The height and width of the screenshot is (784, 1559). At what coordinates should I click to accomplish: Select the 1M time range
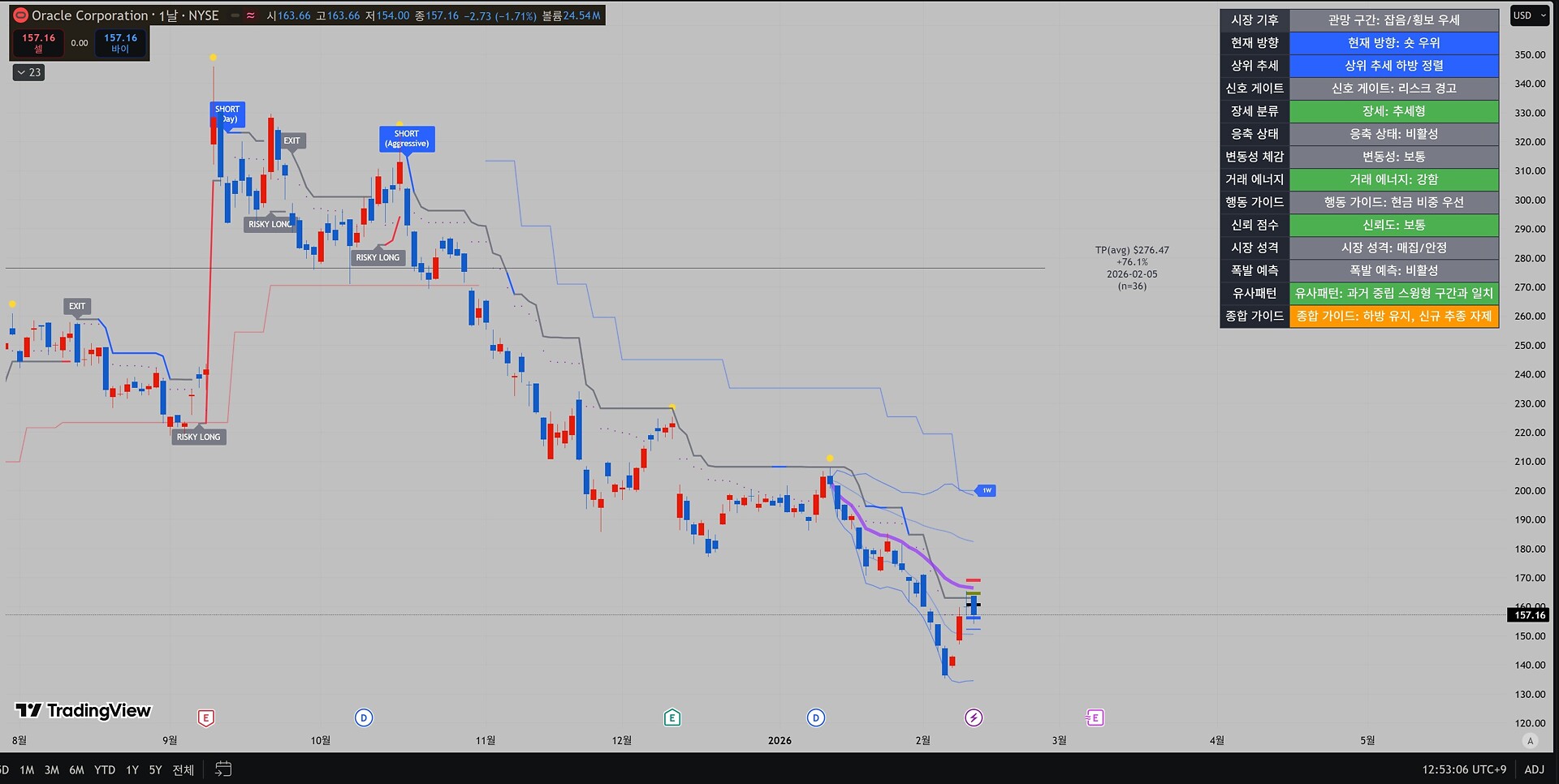click(x=27, y=769)
